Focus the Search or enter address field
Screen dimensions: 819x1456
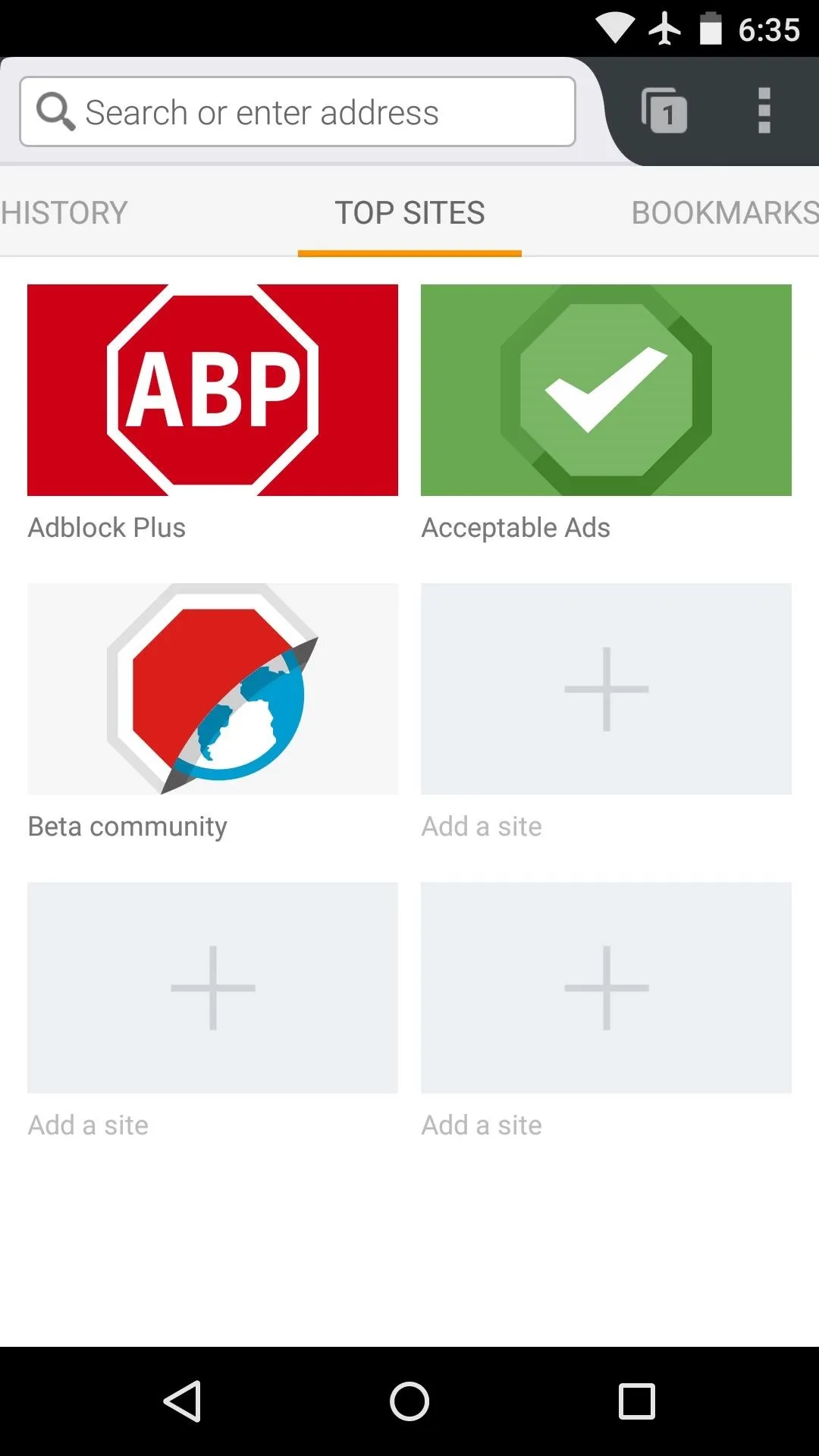(x=297, y=111)
